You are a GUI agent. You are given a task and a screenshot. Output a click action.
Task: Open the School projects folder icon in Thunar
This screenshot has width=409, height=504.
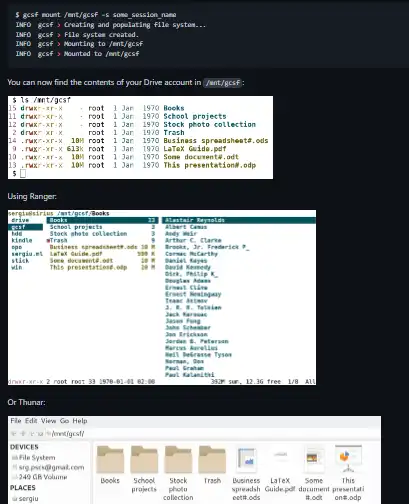[x=144, y=460]
